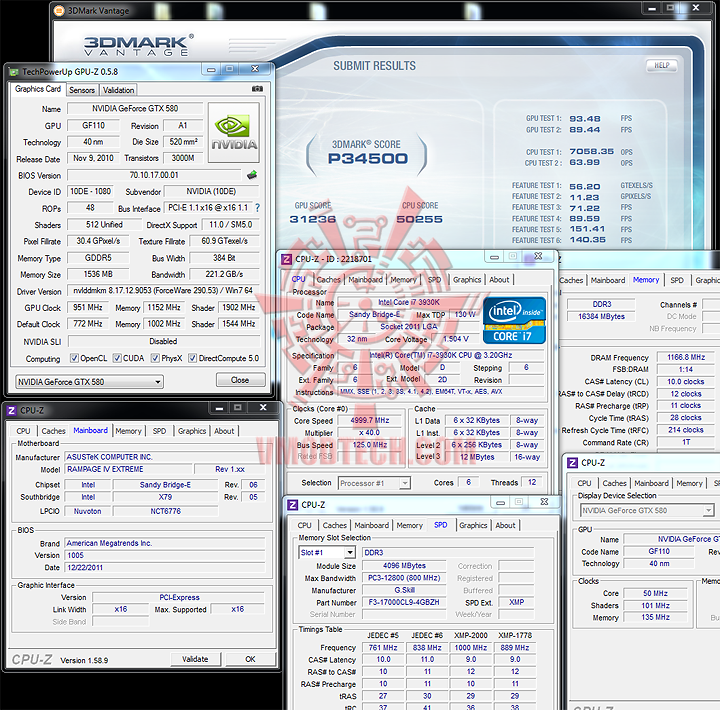Click the CPU-Z SPD window title icon
Image resolution: width=720 pixels, height=710 pixels.
point(292,505)
